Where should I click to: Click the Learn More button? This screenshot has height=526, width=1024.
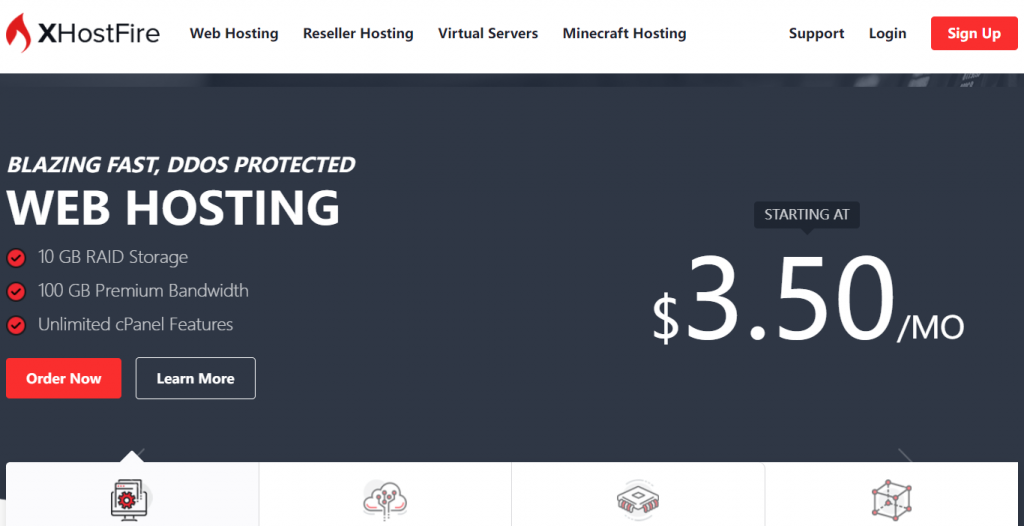point(195,378)
